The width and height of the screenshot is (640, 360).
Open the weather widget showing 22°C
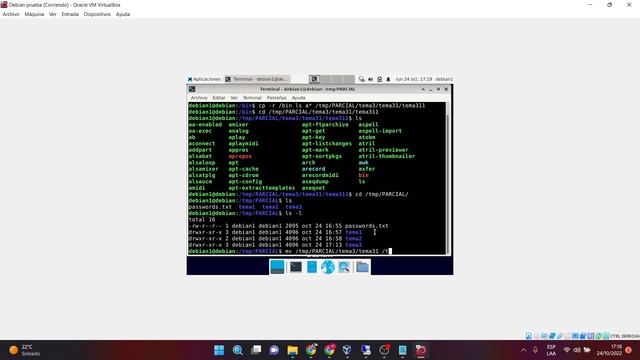click(x=24, y=350)
